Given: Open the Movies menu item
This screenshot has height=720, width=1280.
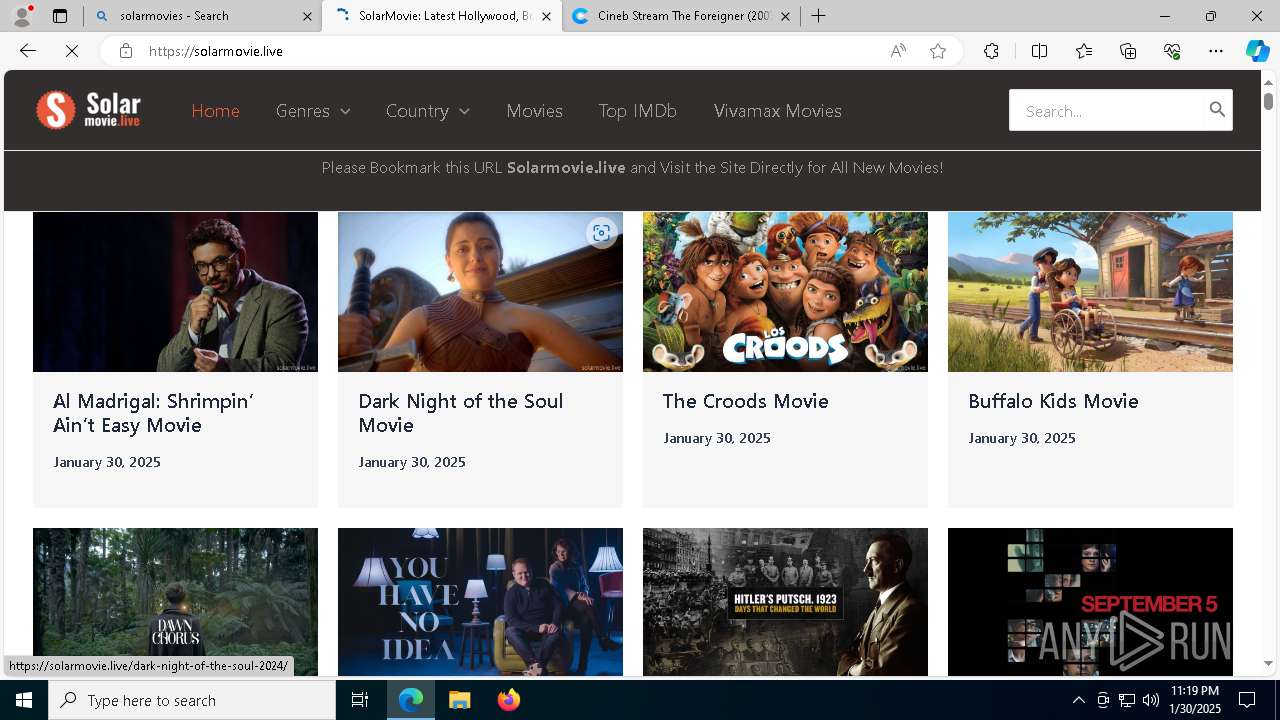Looking at the screenshot, I should click(534, 111).
